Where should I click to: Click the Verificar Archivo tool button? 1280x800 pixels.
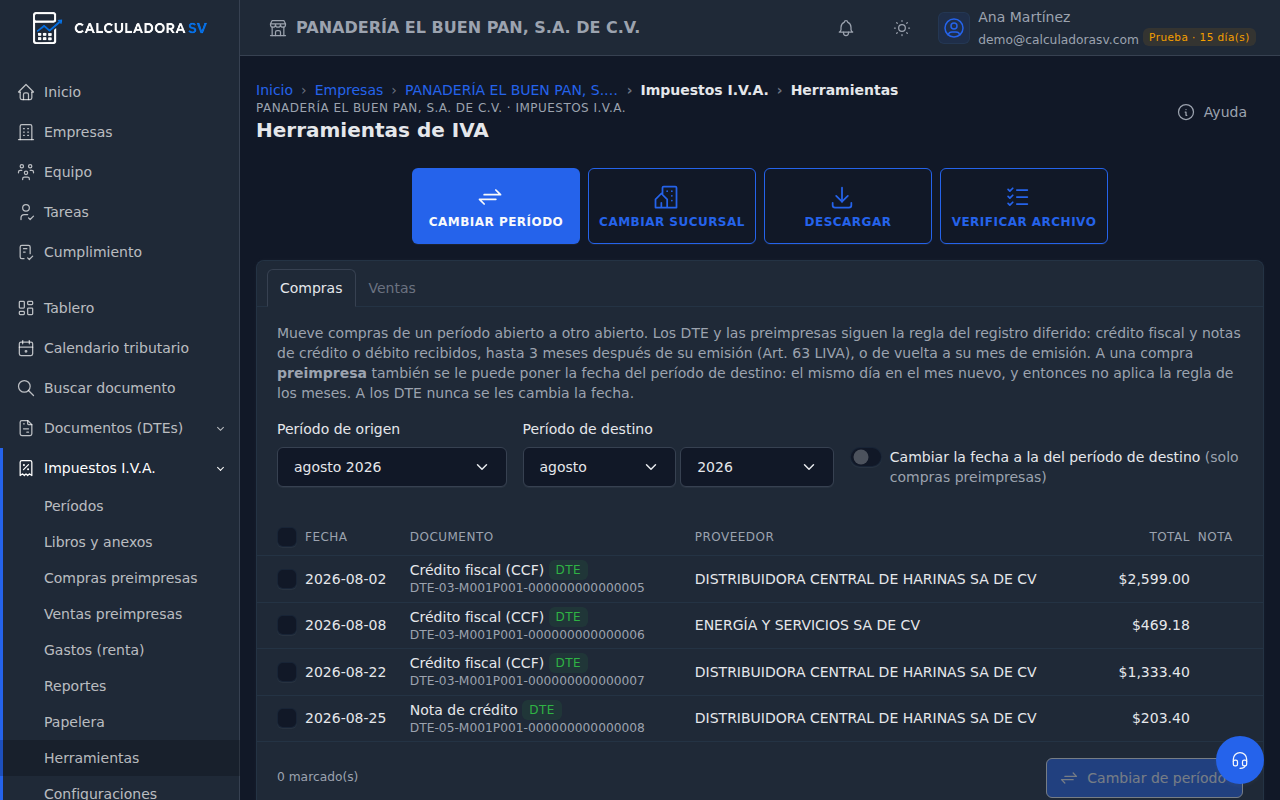point(1024,206)
